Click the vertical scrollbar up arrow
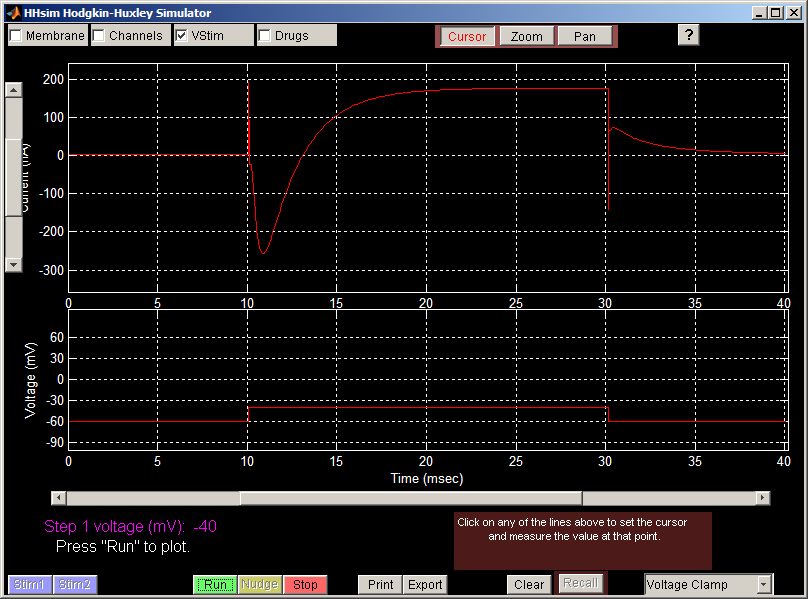 [x=14, y=90]
